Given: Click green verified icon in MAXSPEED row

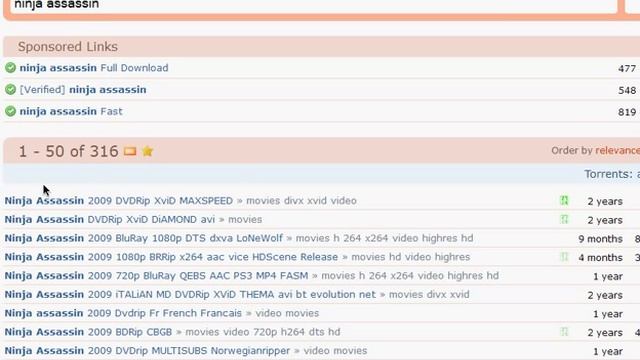Looking at the screenshot, I should 564,200.
